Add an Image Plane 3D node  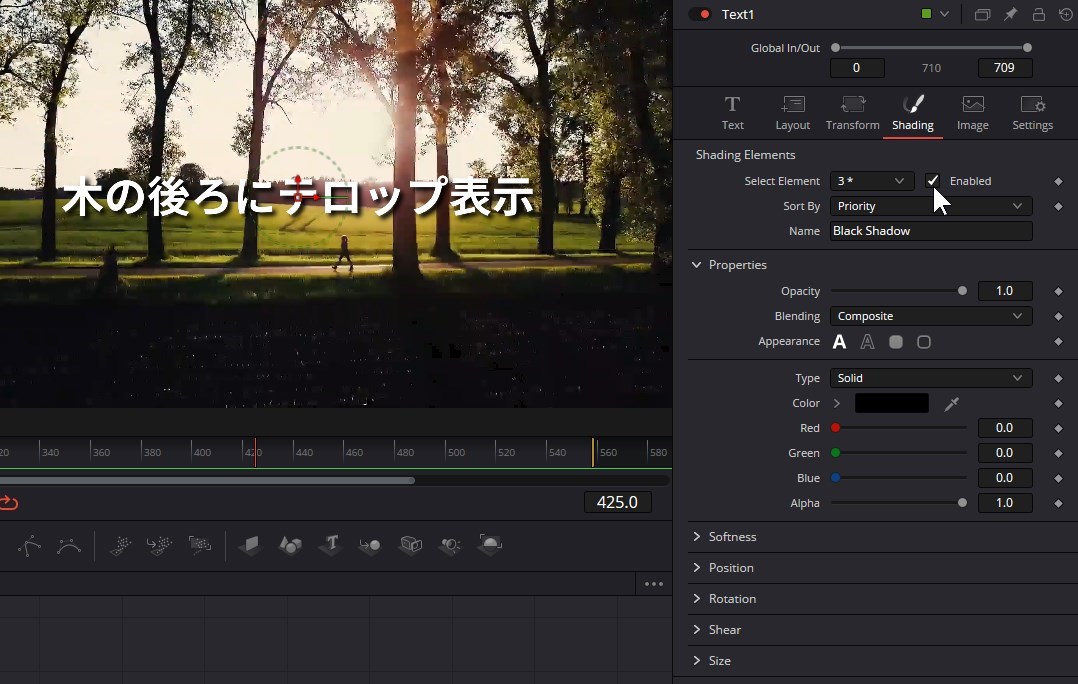tap(250, 546)
